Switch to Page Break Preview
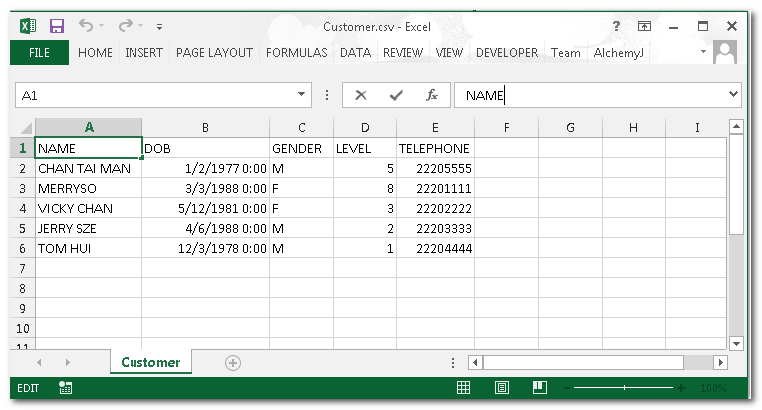 [x=539, y=388]
